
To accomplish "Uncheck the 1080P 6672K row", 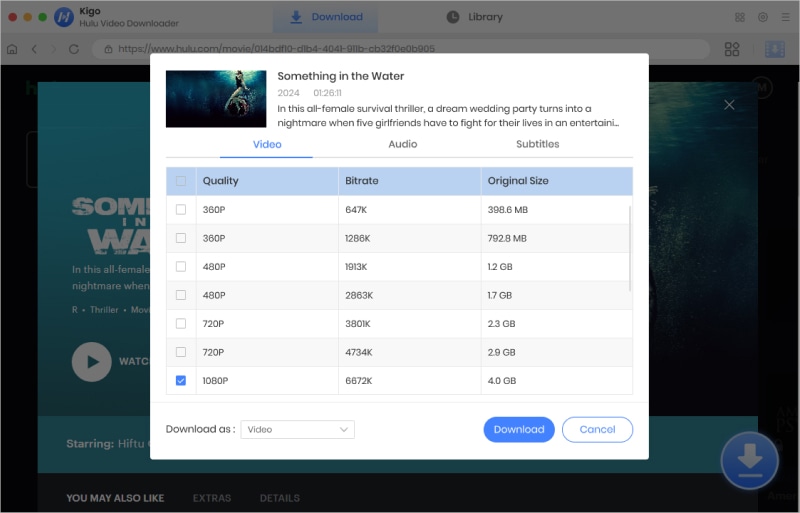I will point(181,381).
